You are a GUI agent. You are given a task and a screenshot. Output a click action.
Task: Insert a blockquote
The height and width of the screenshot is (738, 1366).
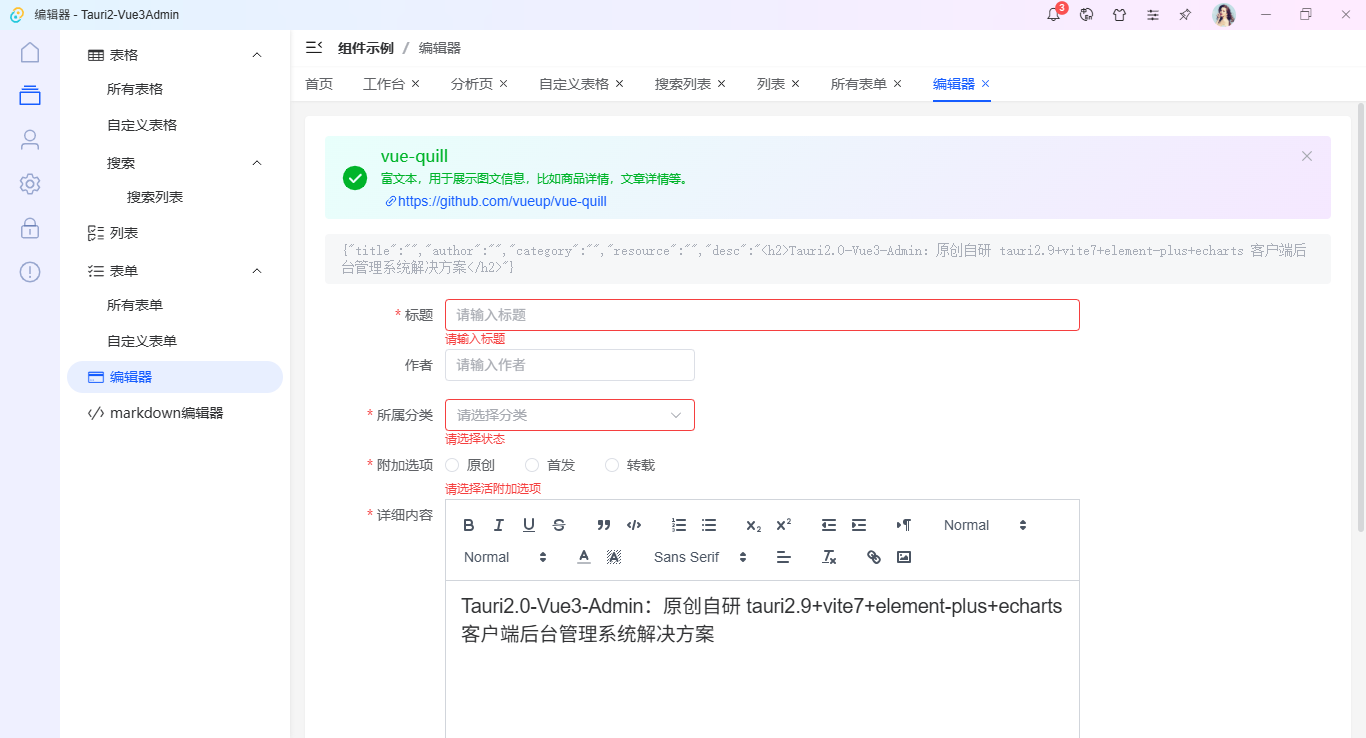603,524
